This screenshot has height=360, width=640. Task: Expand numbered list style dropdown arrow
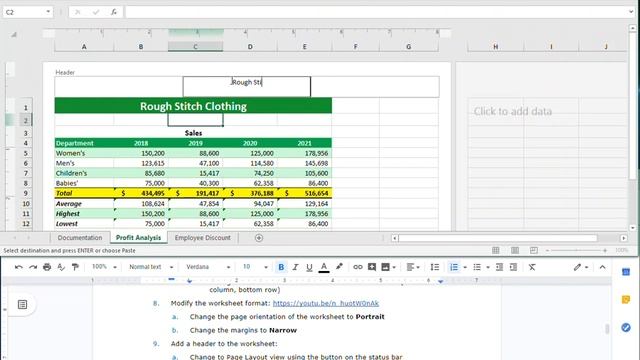(465, 267)
